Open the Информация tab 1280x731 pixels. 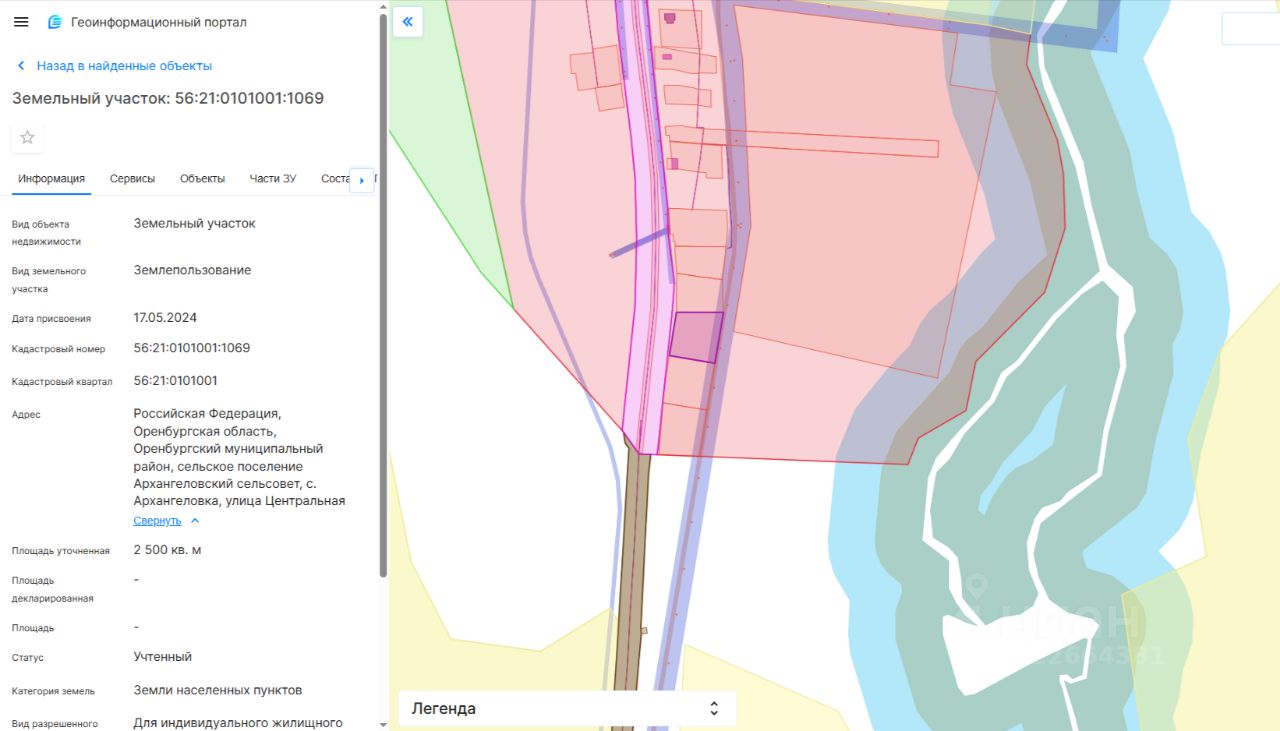[x=51, y=179]
